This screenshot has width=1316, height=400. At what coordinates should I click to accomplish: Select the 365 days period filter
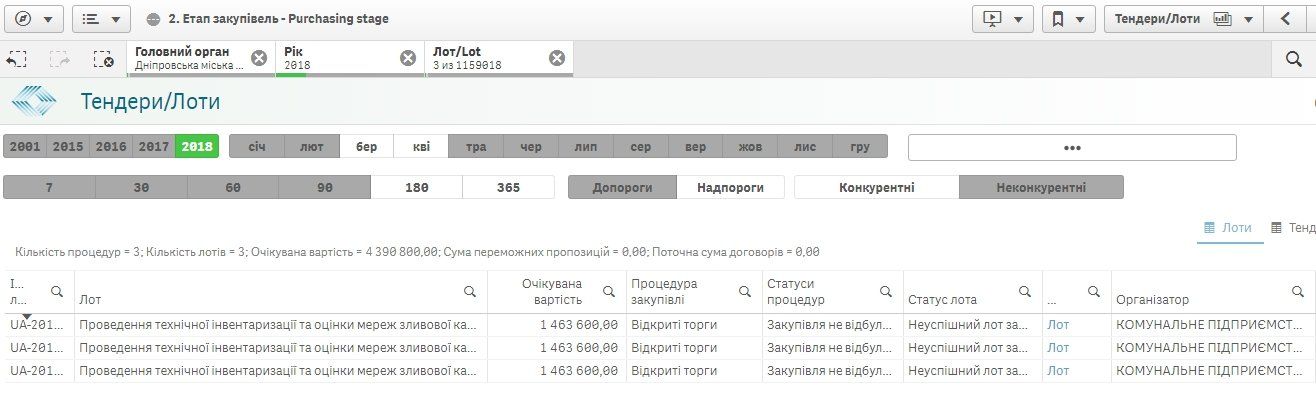(x=509, y=187)
